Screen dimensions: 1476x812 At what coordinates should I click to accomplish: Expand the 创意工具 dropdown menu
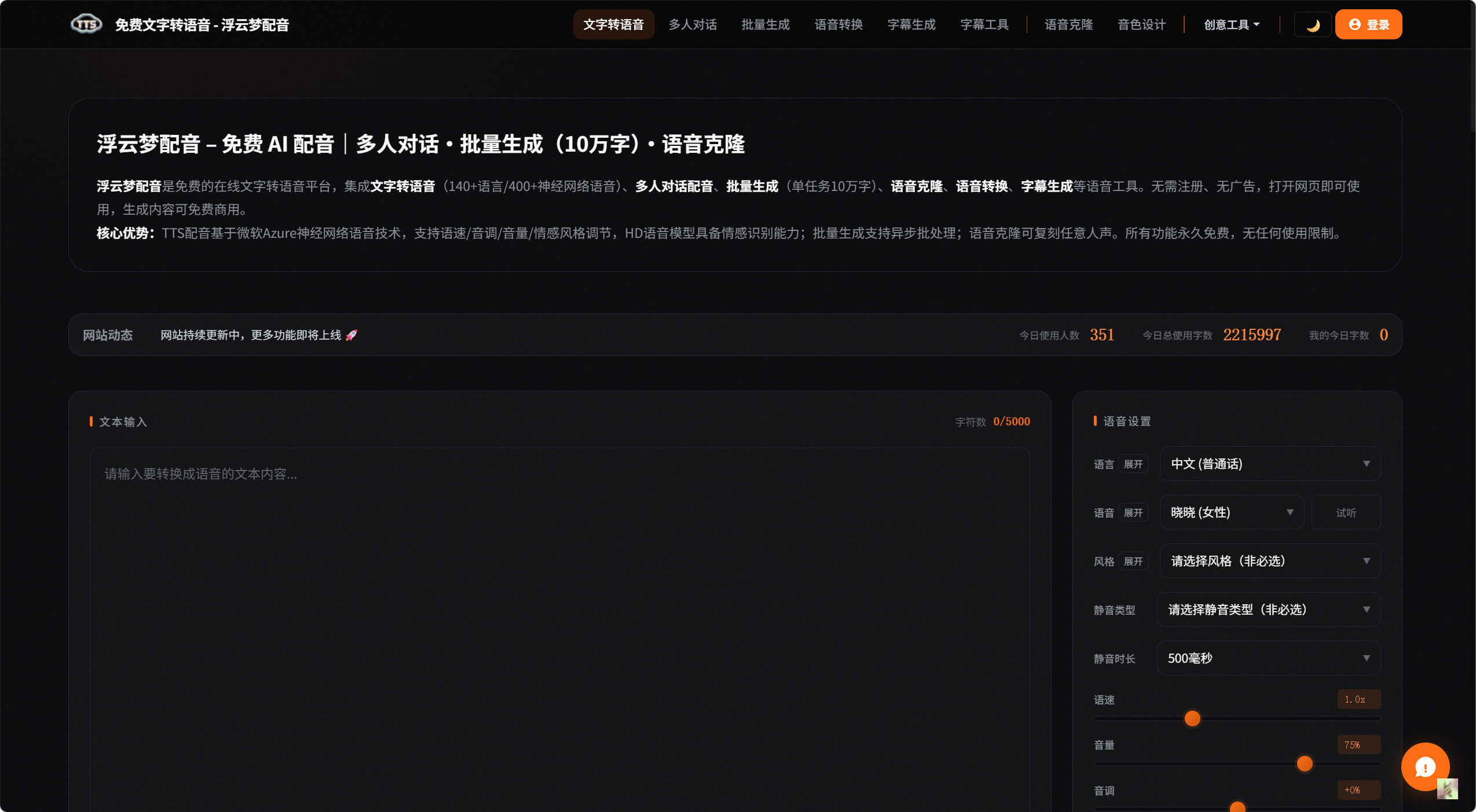pos(1232,24)
